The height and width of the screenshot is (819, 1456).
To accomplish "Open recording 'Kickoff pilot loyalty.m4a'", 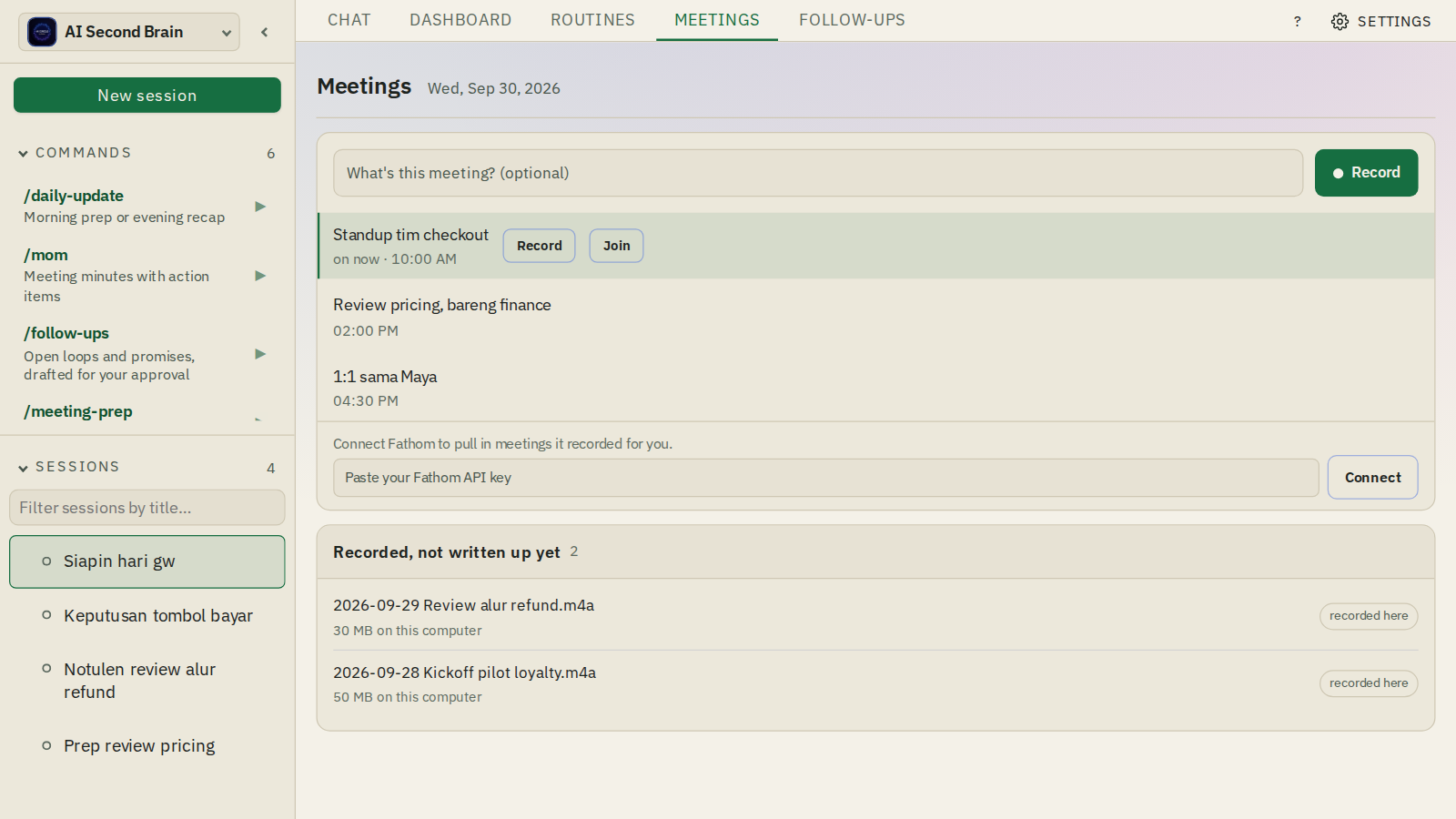I will click(x=464, y=672).
